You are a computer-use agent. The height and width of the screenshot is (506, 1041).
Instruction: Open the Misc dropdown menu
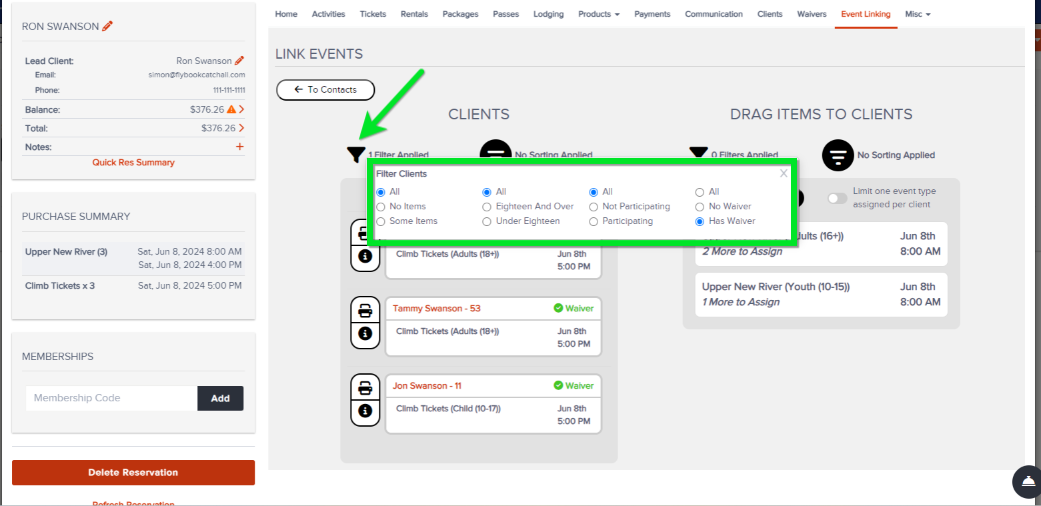pyautogui.click(x=918, y=14)
